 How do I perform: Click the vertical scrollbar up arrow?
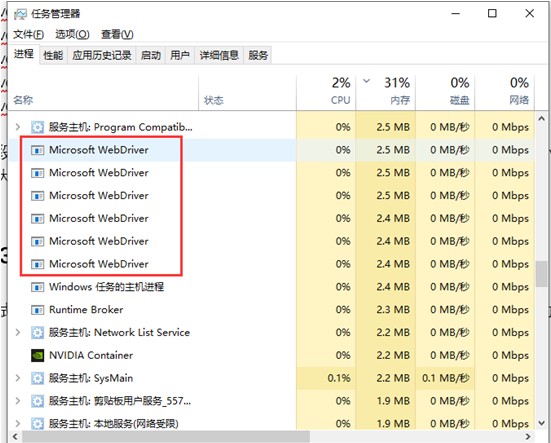tap(542, 119)
